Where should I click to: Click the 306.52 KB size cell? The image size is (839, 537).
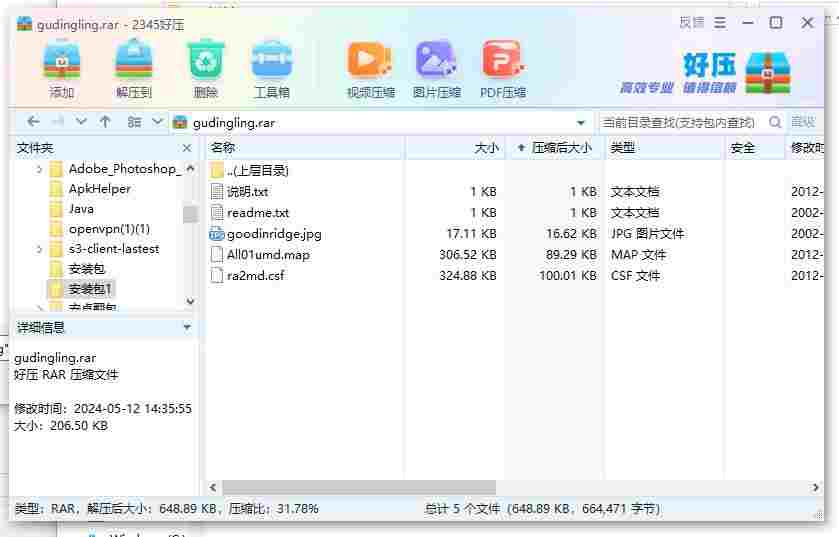[468, 255]
